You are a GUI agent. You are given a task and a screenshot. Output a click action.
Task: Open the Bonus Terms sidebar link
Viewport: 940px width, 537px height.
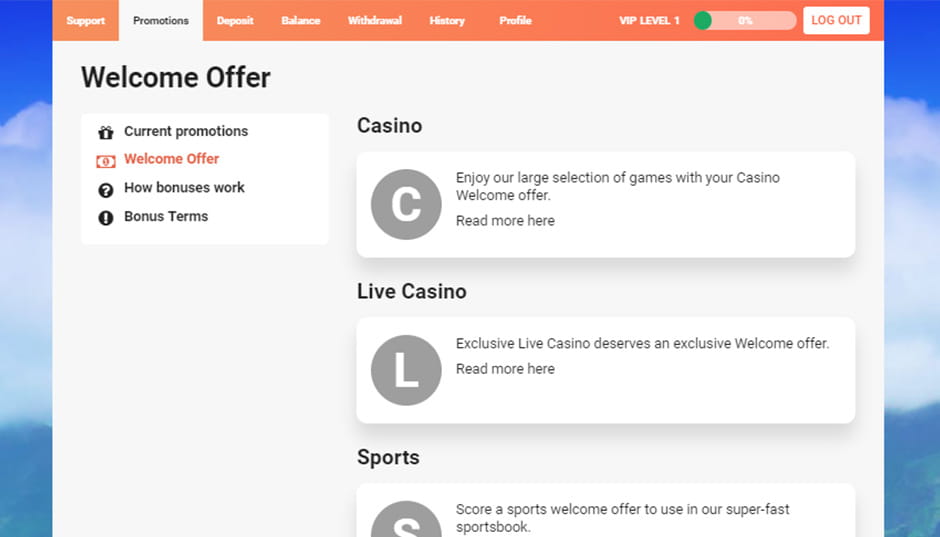[166, 216]
